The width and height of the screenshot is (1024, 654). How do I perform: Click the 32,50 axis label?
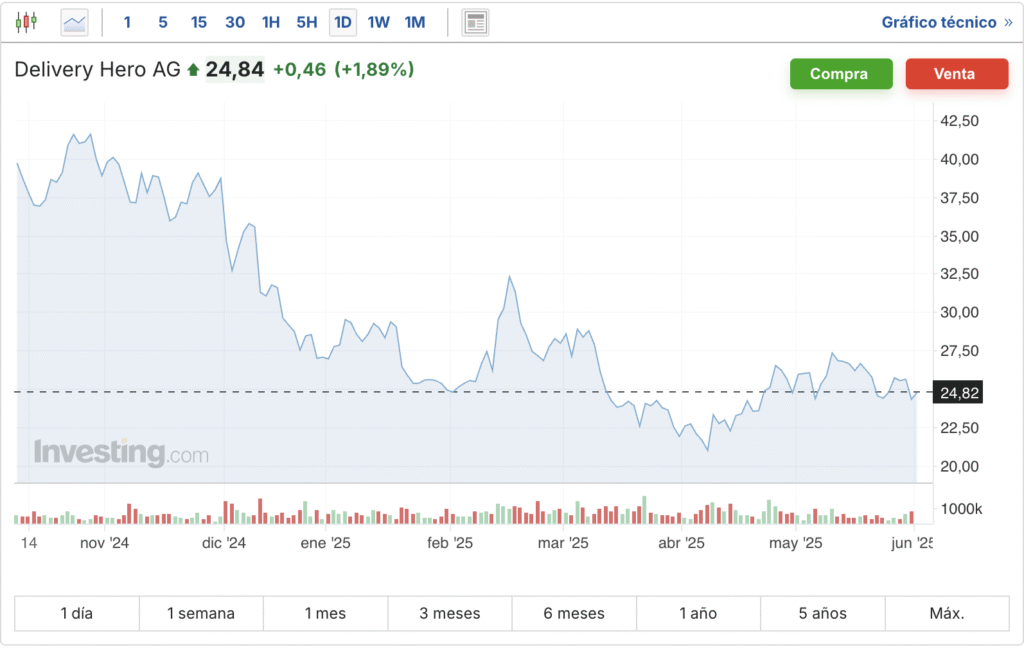pos(959,274)
